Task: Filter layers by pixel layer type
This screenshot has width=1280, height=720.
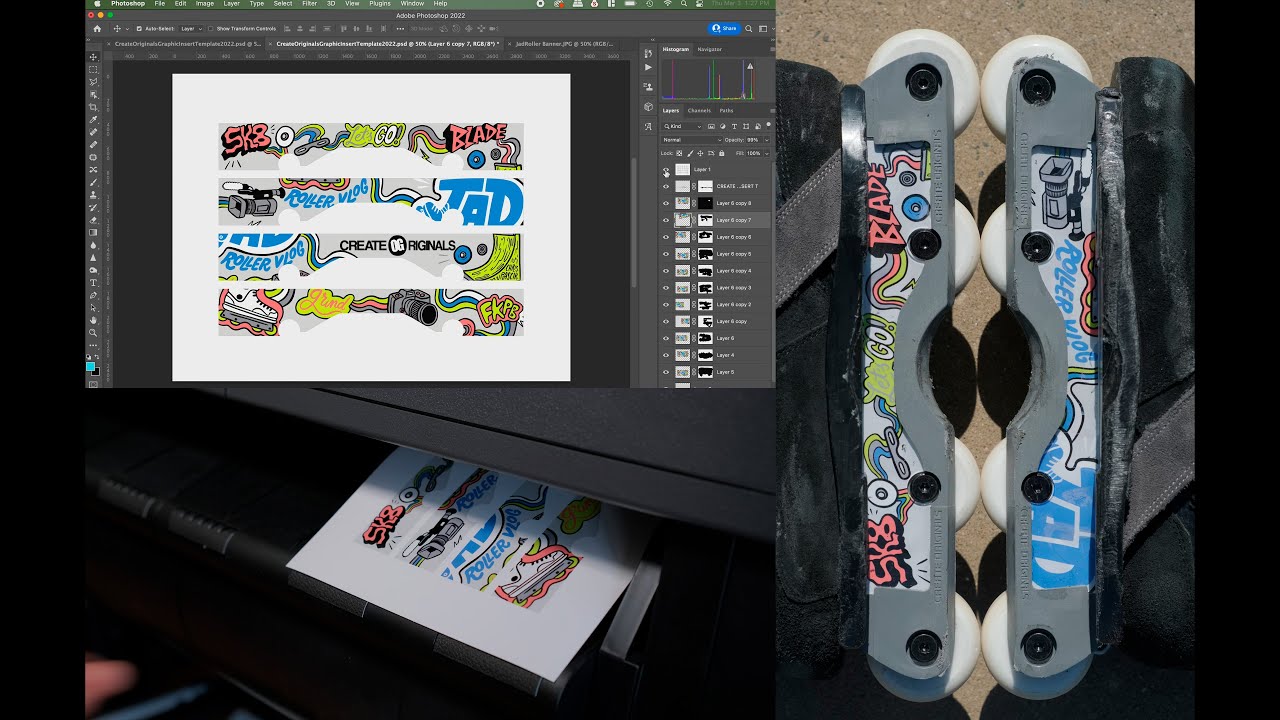Action: (712, 127)
